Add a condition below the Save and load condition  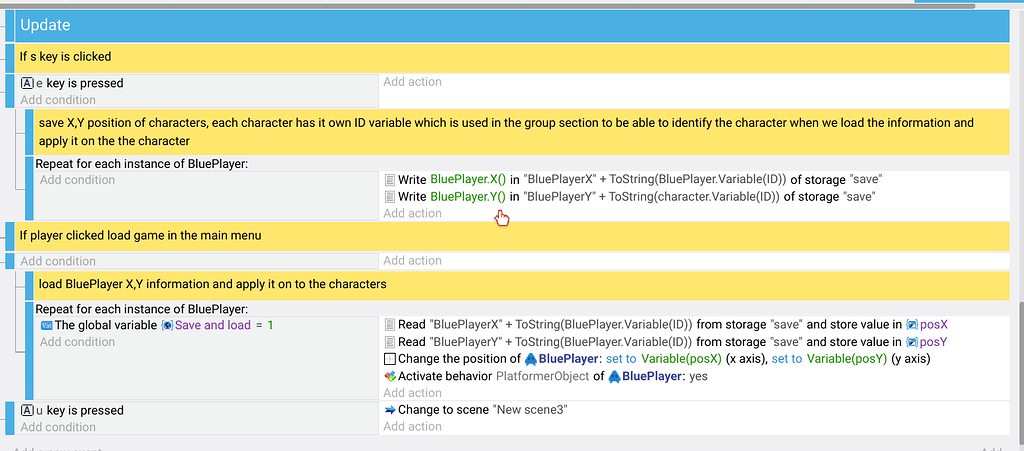click(77, 342)
